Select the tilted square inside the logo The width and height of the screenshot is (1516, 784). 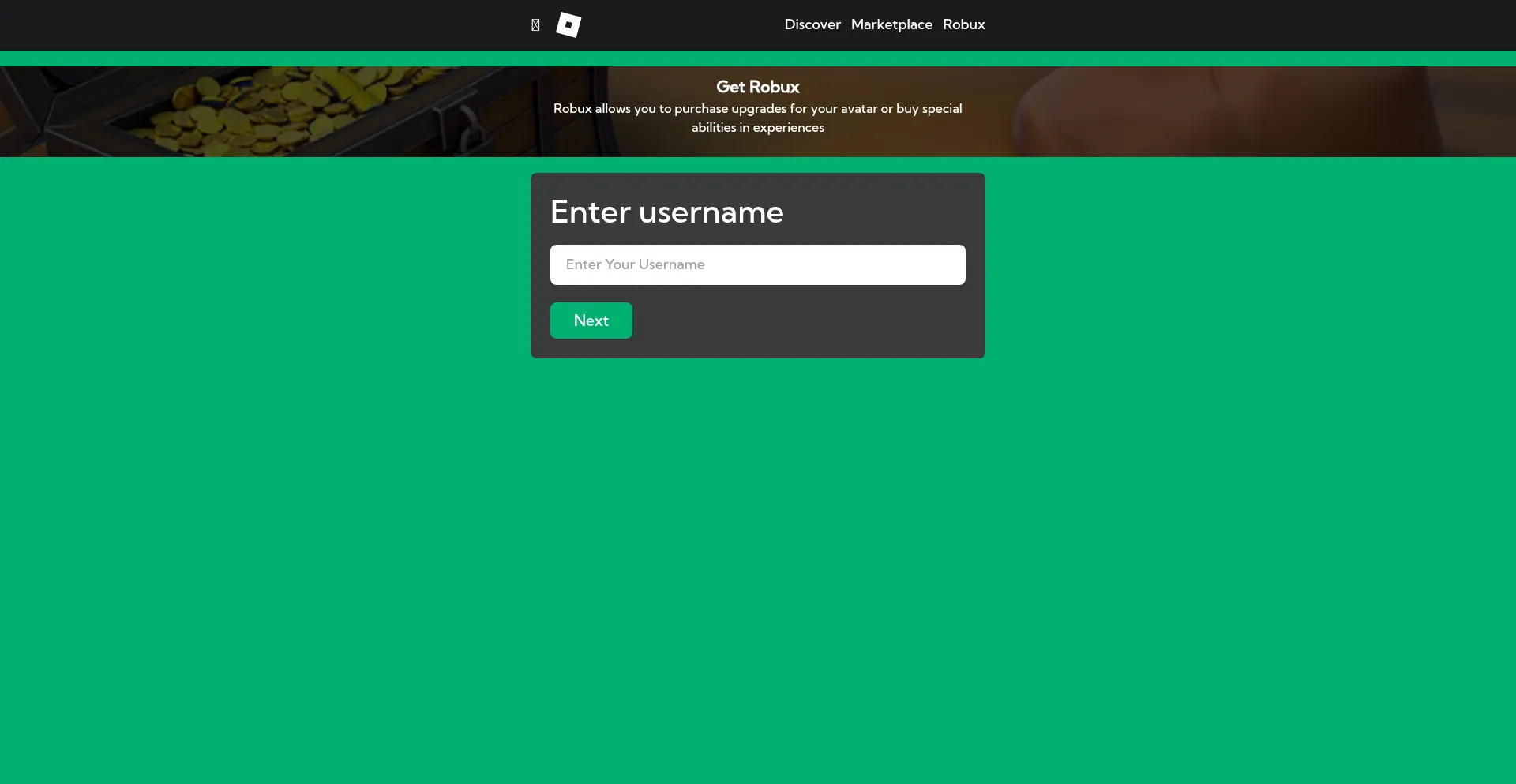(x=568, y=24)
